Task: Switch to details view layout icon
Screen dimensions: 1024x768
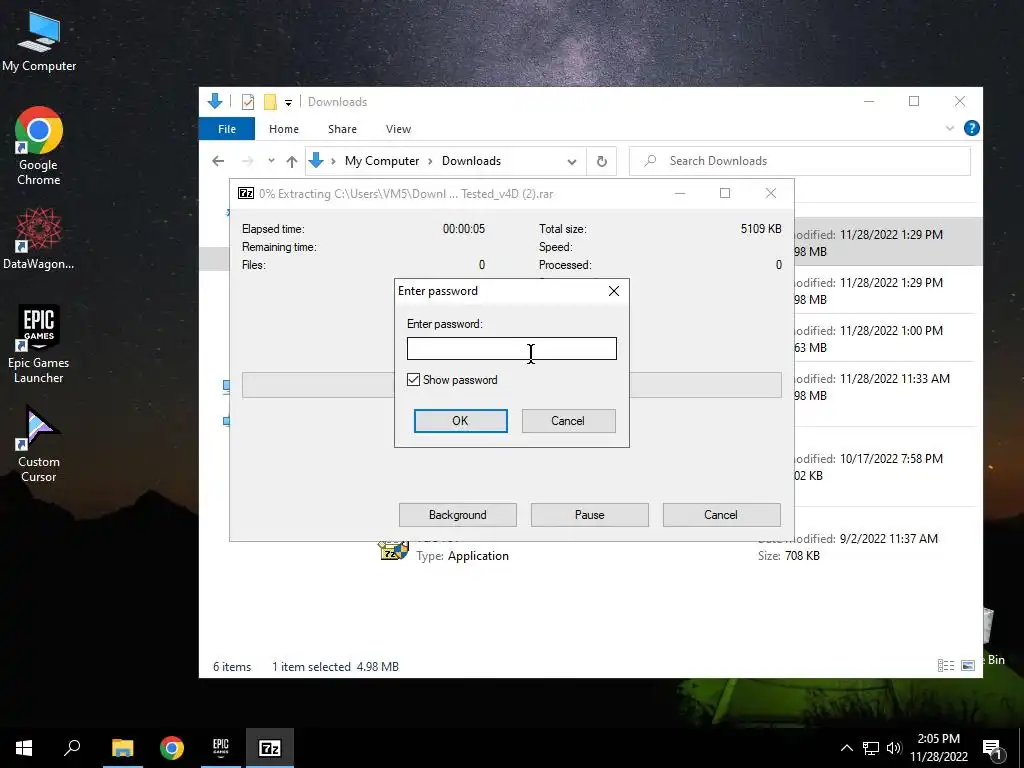Action: (946, 665)
